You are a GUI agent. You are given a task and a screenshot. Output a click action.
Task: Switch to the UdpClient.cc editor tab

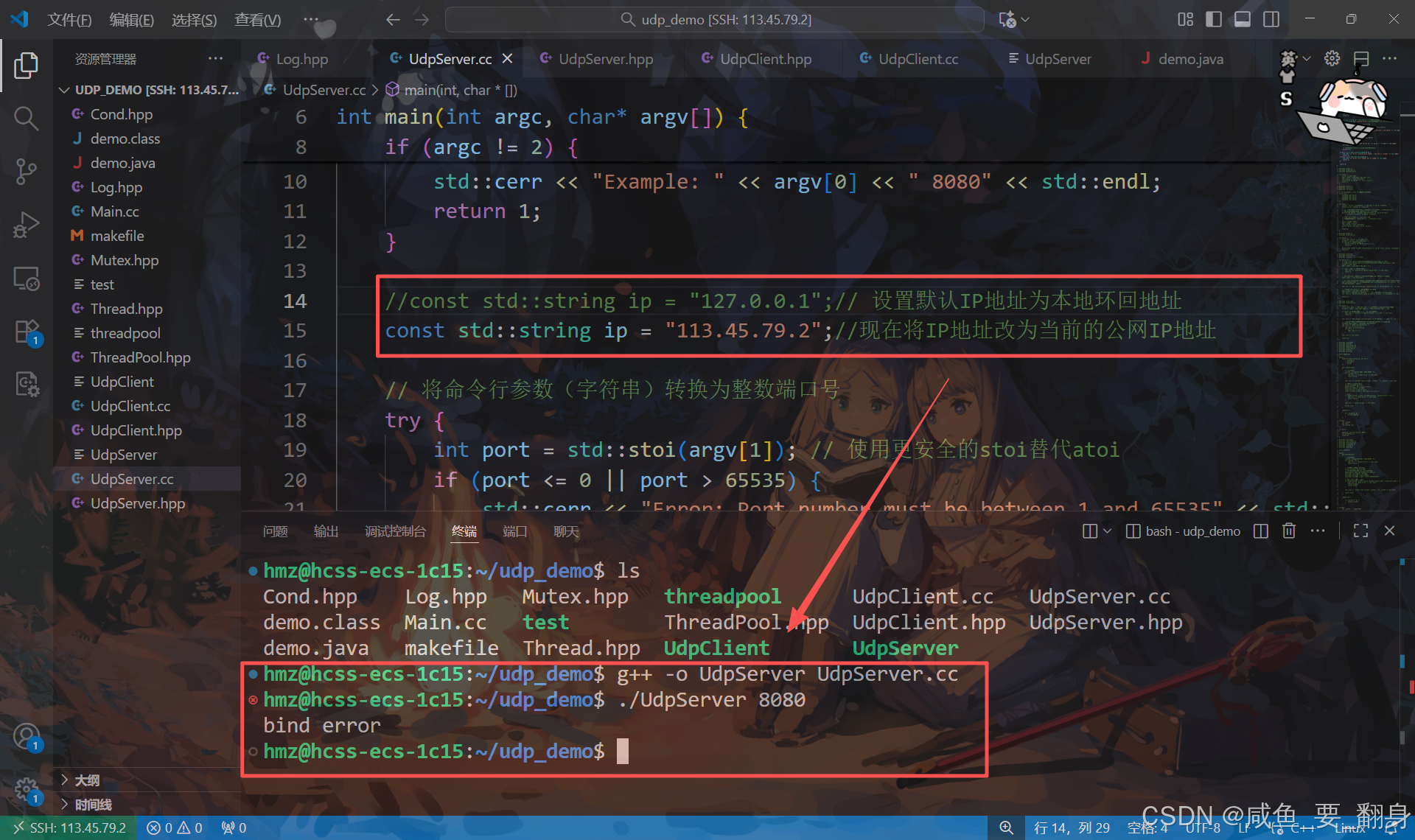pos(918,59)
